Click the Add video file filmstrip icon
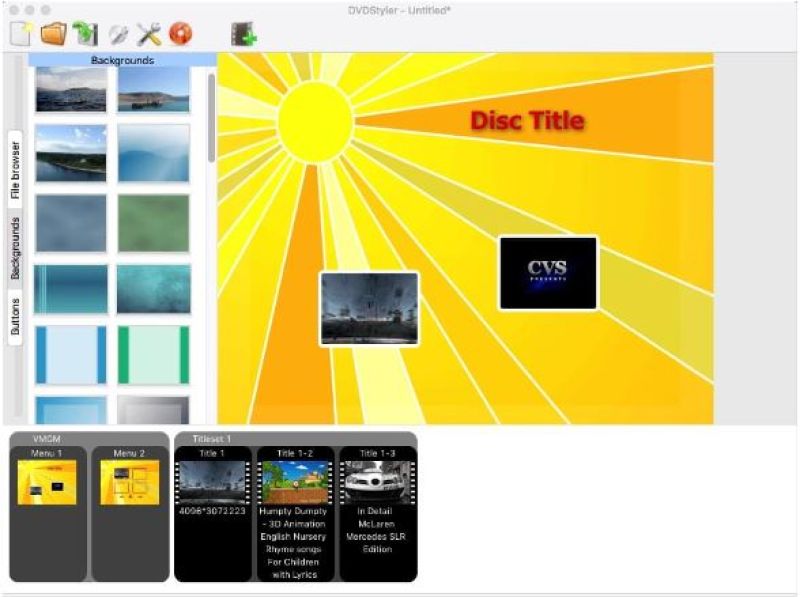The height and width of the screenshot is (597, 800). click(243, 34)
